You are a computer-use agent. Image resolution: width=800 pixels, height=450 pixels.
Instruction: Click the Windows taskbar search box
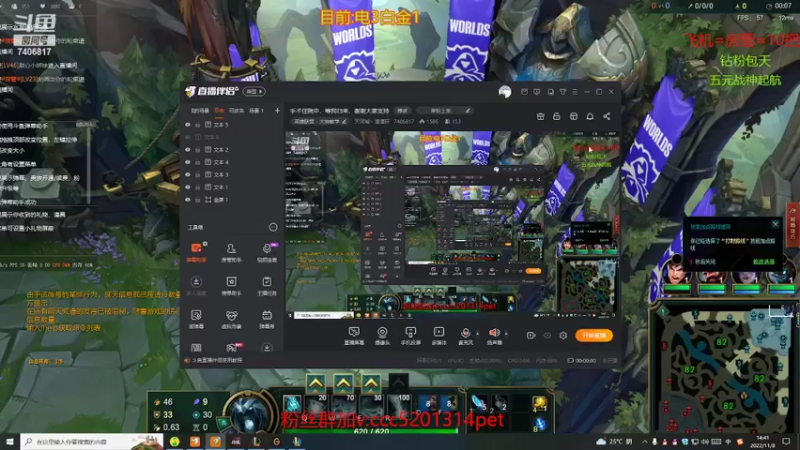[x=92, y=441]
